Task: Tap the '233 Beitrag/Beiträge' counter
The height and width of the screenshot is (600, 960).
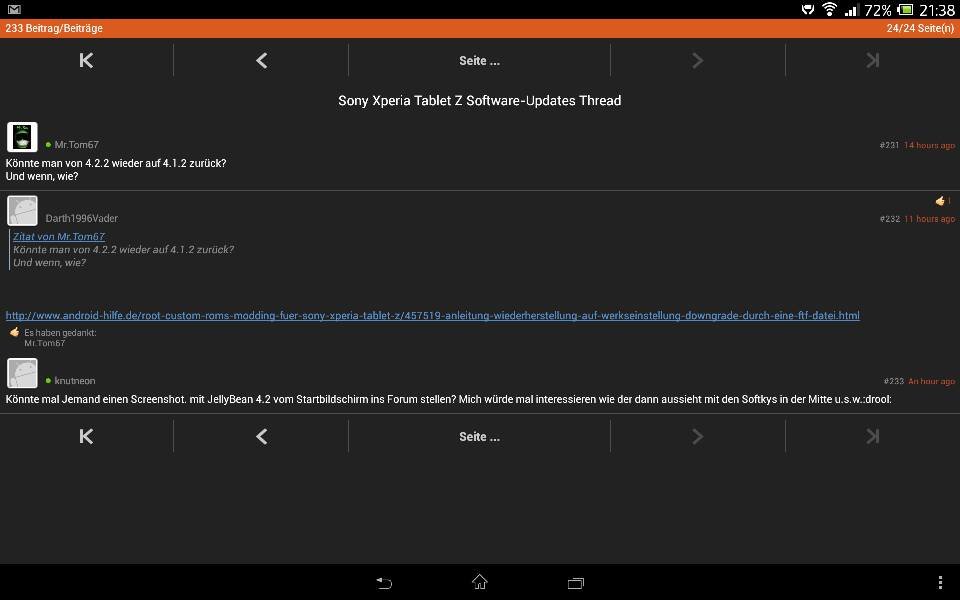Action: 54,28
